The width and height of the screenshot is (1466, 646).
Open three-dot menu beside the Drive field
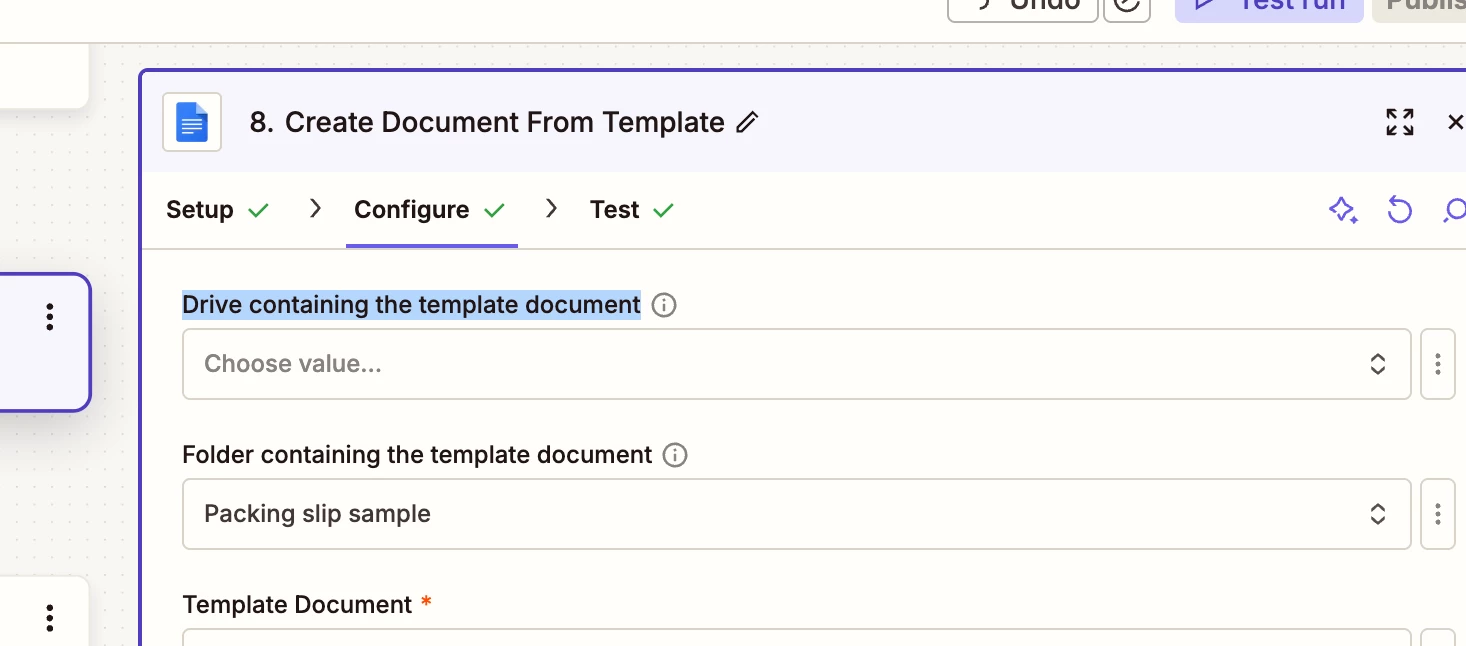tap(1437, 364)
